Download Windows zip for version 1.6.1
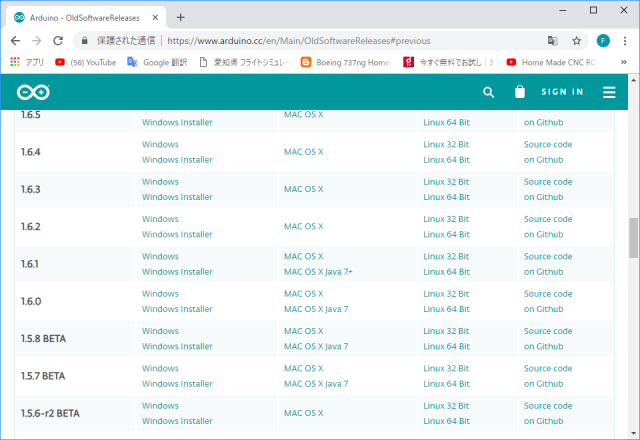This screenshot has width=640, height=440. click(160, 257)
